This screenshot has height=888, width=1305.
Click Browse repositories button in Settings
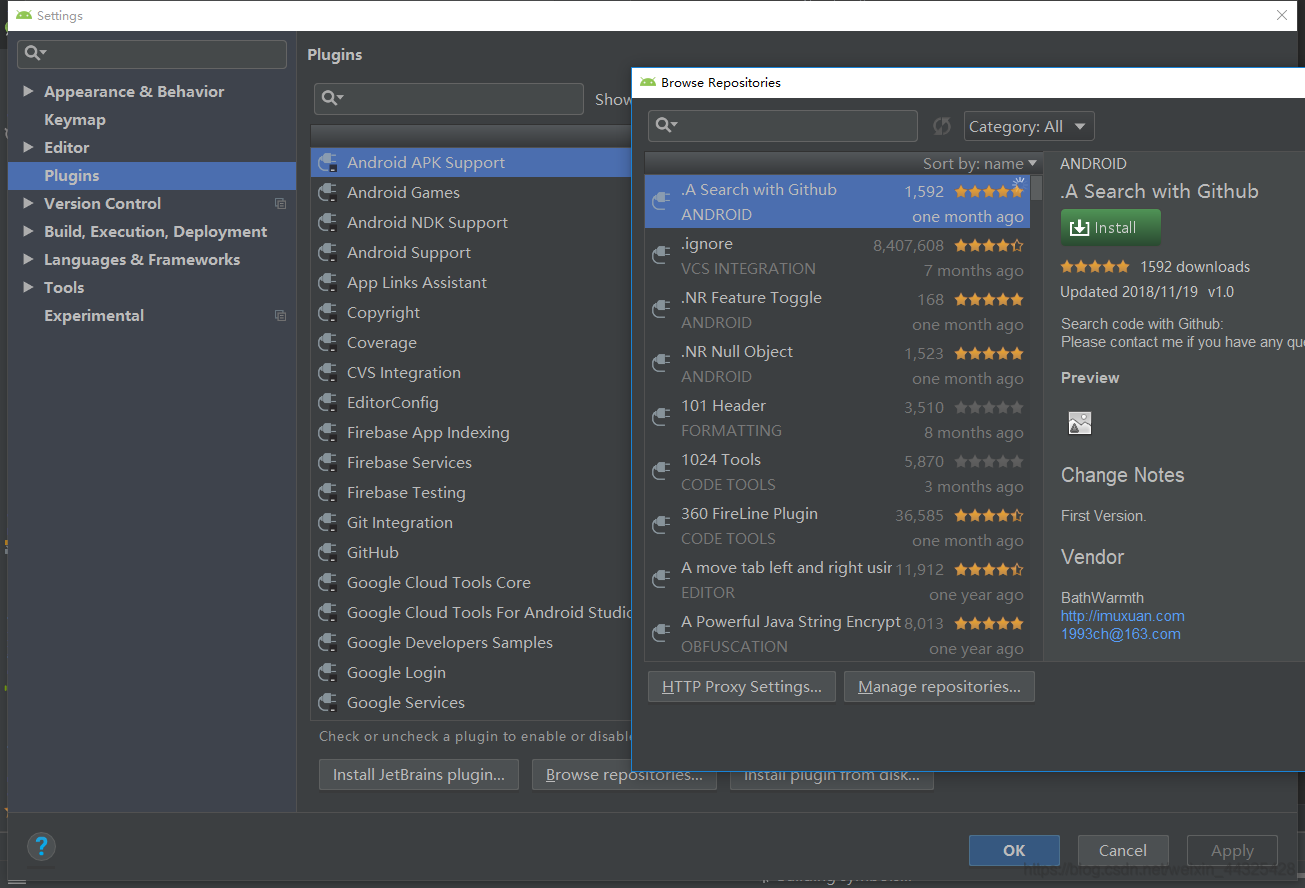click(x=624, y=774)
